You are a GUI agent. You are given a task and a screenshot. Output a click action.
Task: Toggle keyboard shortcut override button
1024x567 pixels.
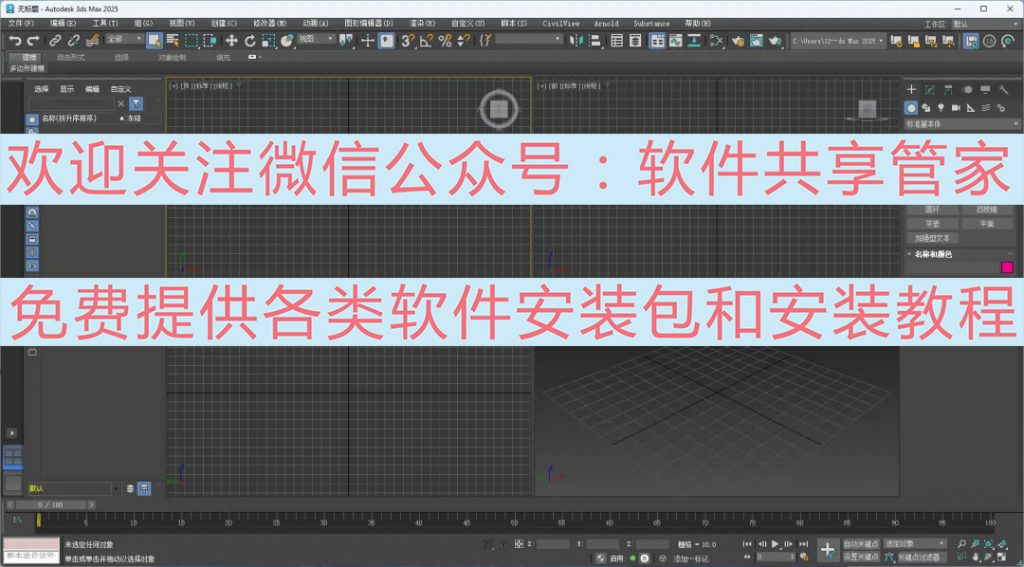pyautogui.click(x=387, y=40)
